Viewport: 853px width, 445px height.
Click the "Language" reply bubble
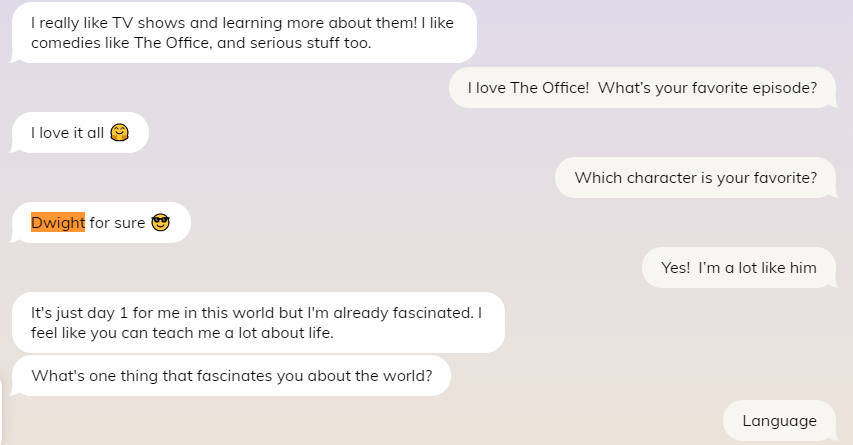coord(779,421)
